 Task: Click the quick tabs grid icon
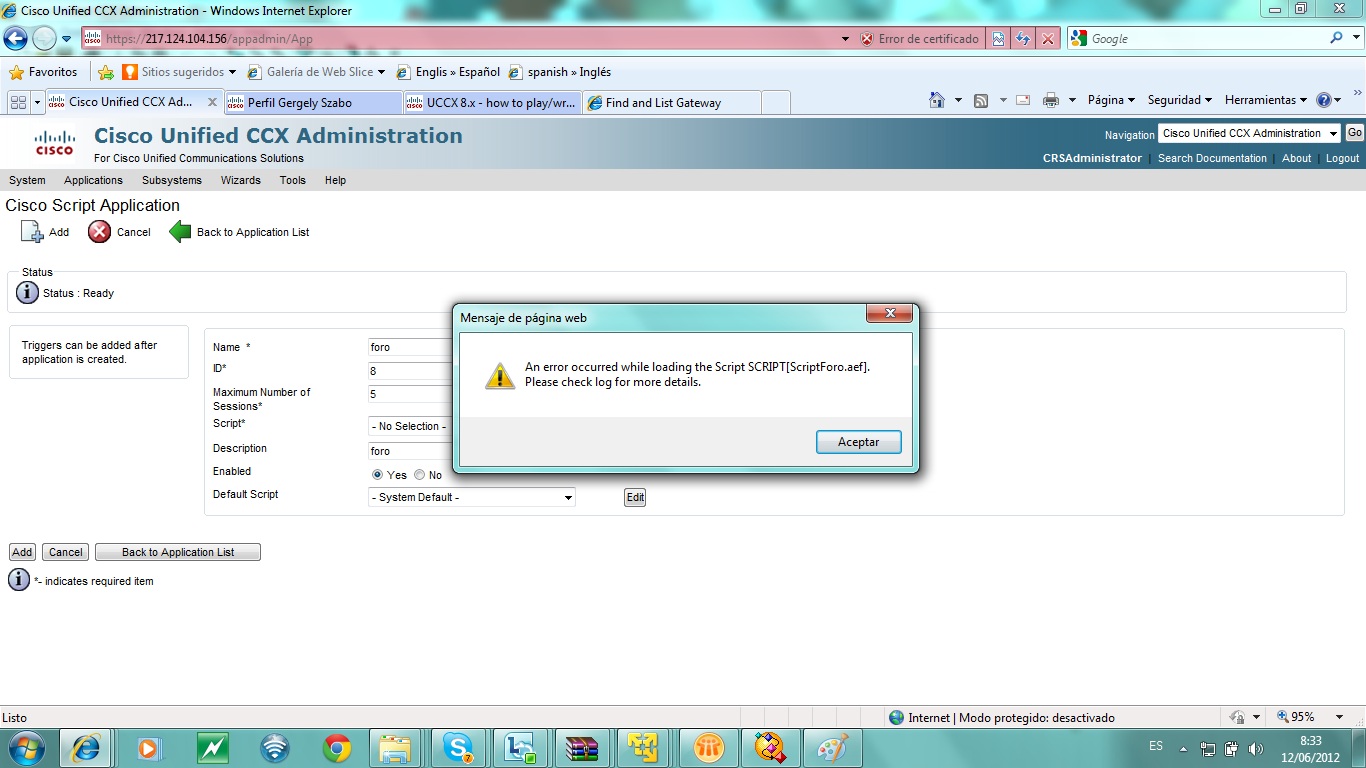coord(18,102)
